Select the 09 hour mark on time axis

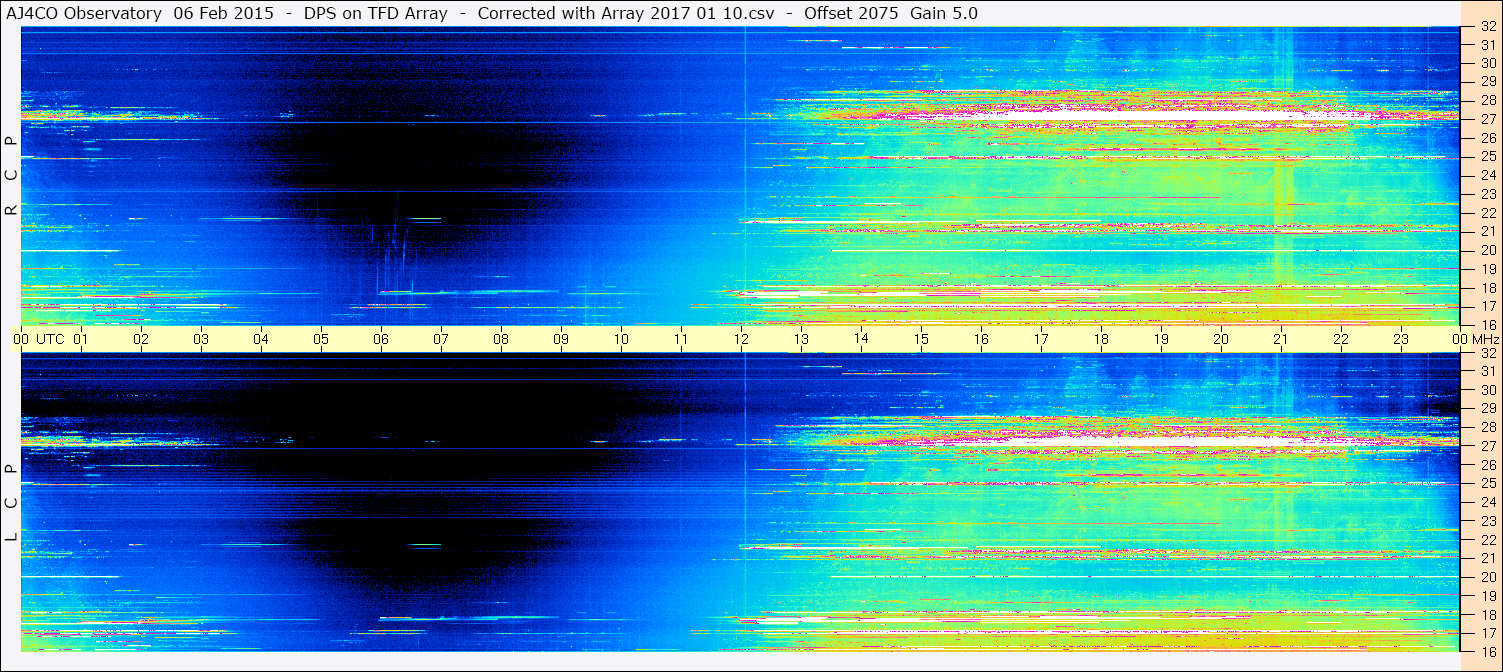click(x=561, y=339)
